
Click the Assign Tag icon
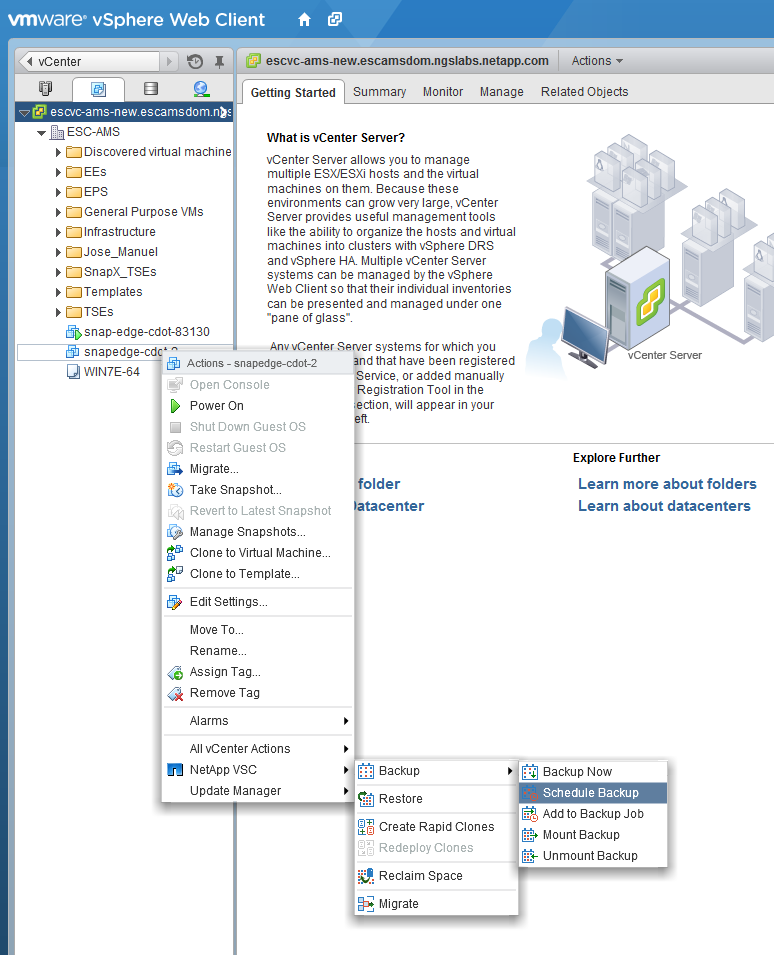(175, 672)
